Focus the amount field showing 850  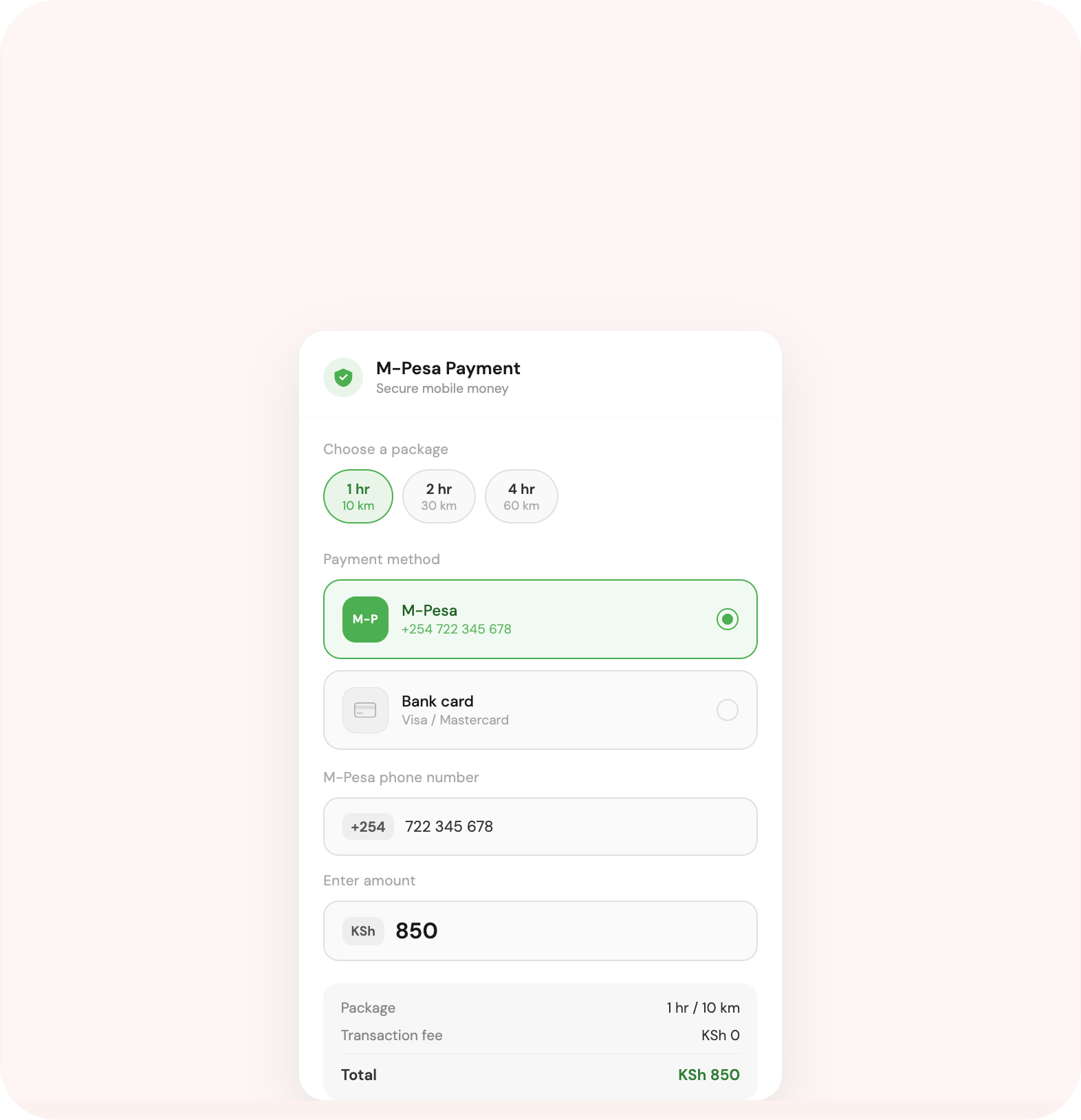tap(540, 931)
